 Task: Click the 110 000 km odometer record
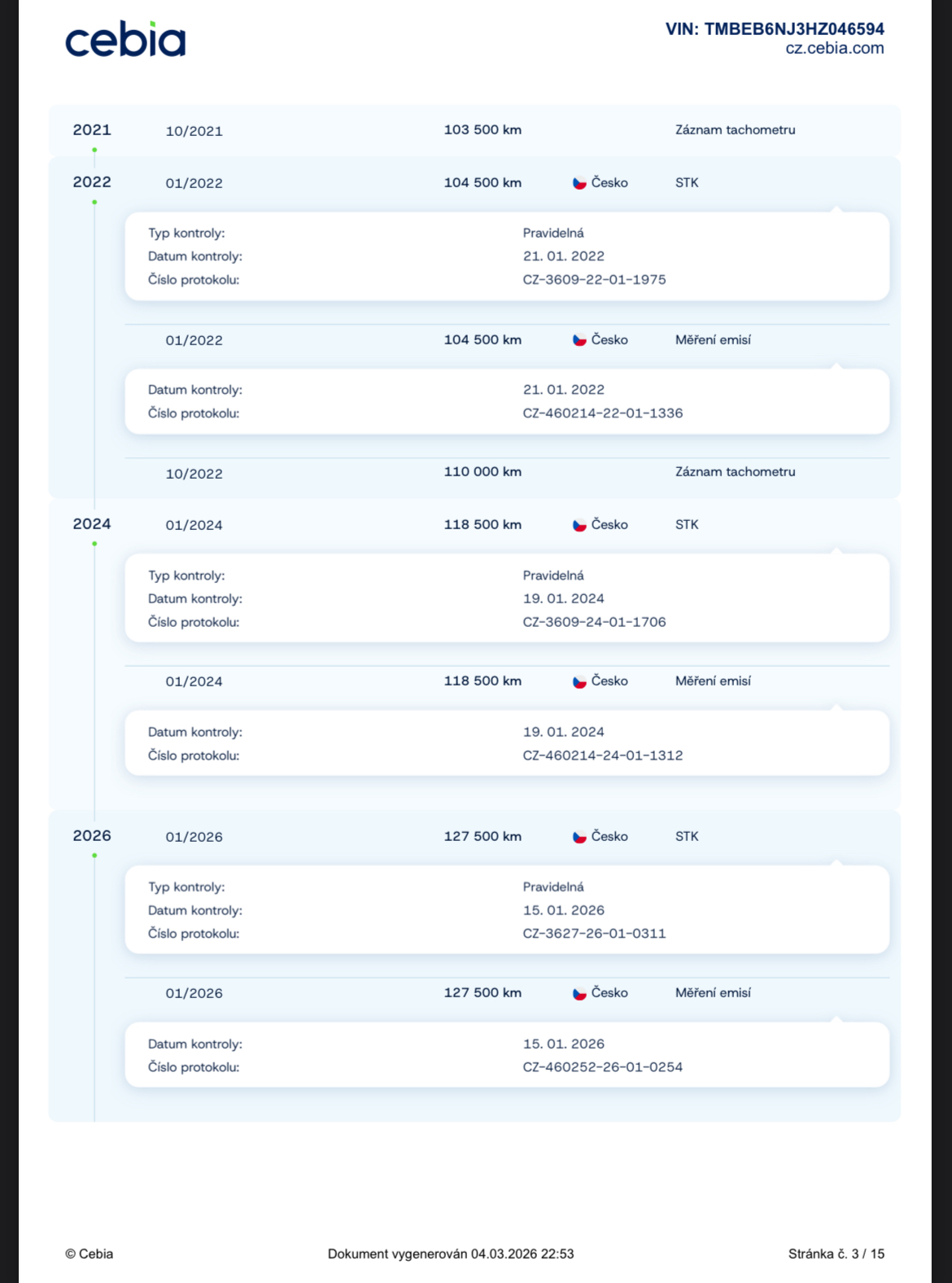click(x=483, y=472)
